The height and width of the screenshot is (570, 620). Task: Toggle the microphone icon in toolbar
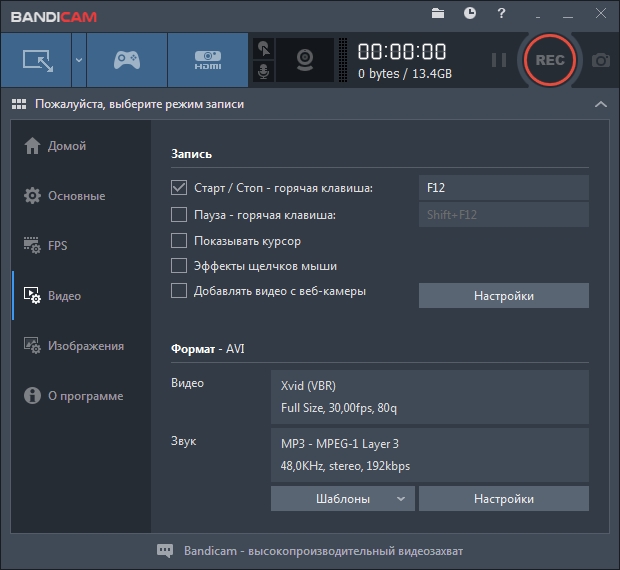[x=264, y=72]
